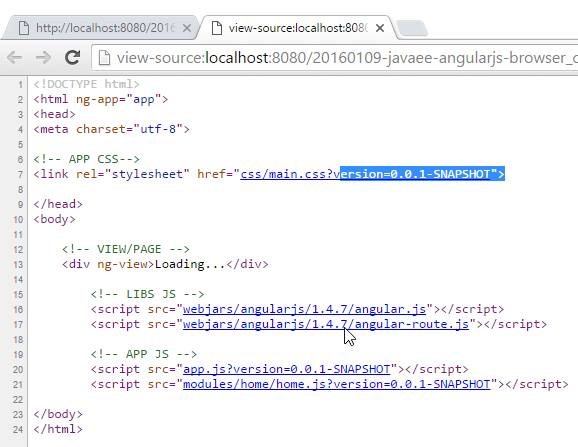
Task: Click the closing </head> tag text
Action: 58,204
